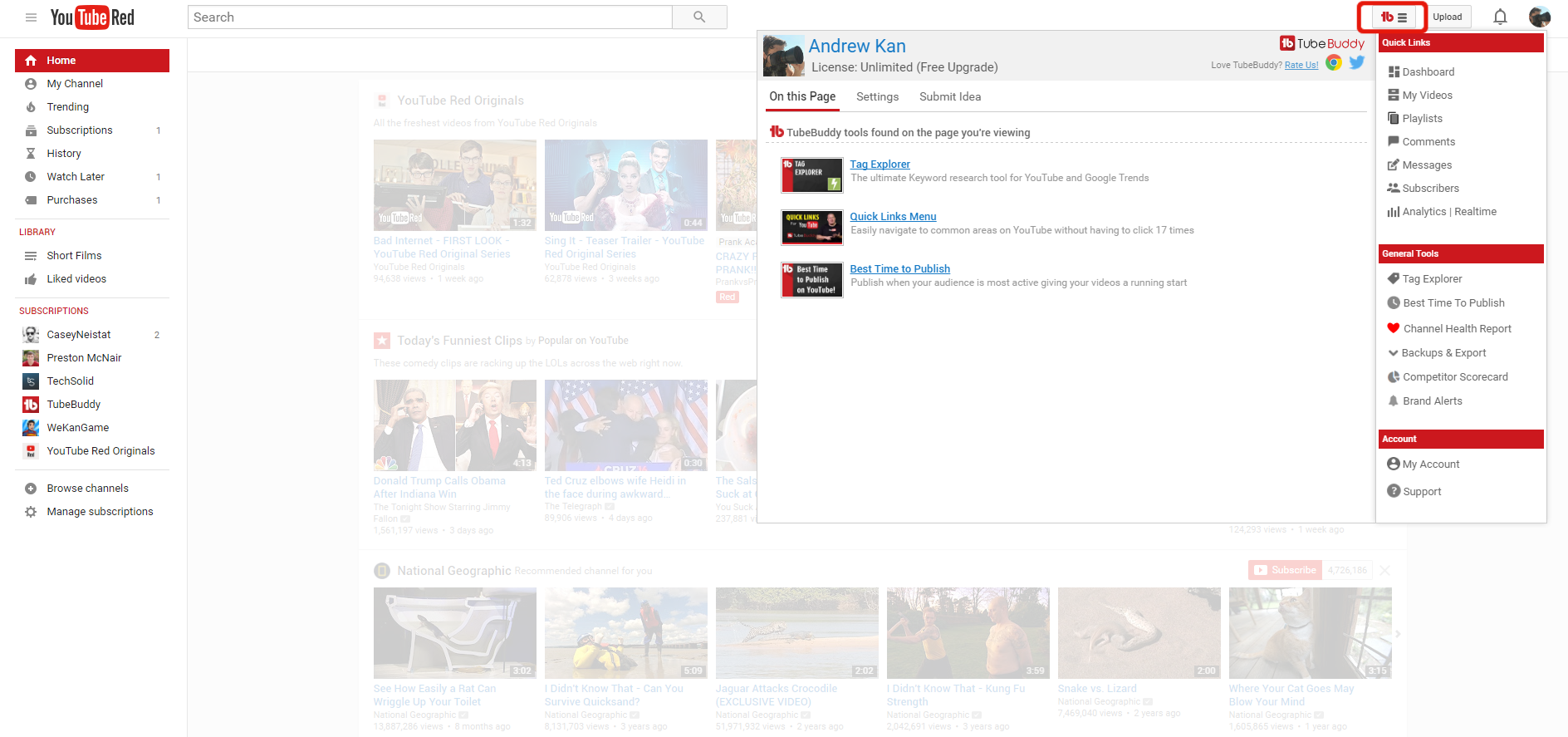Open the Realtime analytics link
Viewport: 1568px width, 737px height.
coord(1476,212)
